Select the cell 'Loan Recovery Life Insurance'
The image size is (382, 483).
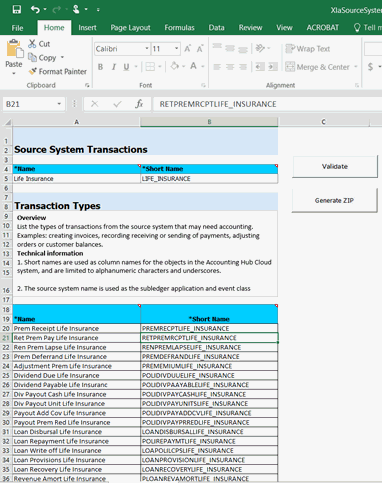[76, 469]
